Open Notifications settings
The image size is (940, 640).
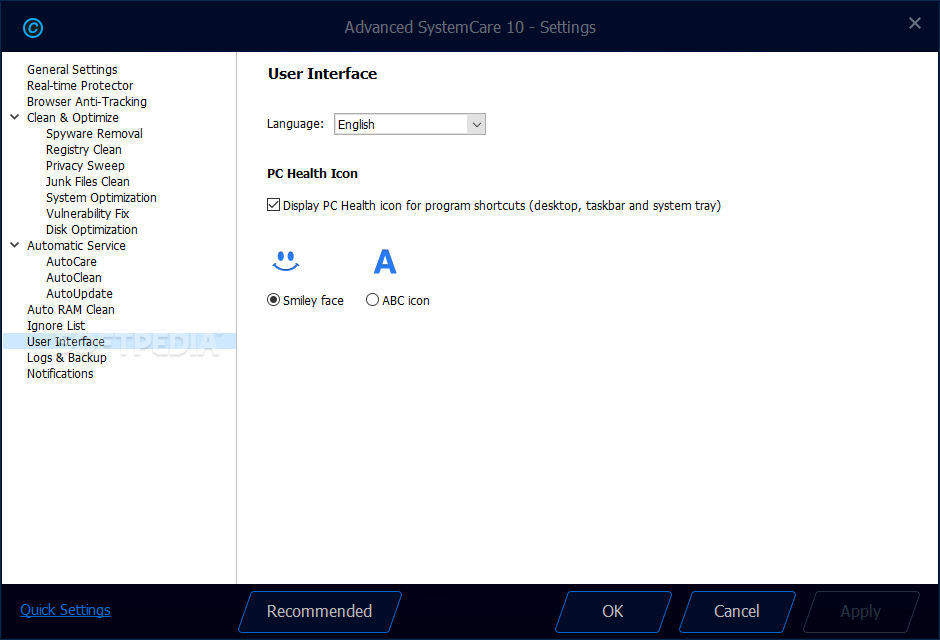pyautogui.click(x=60, y=374)
